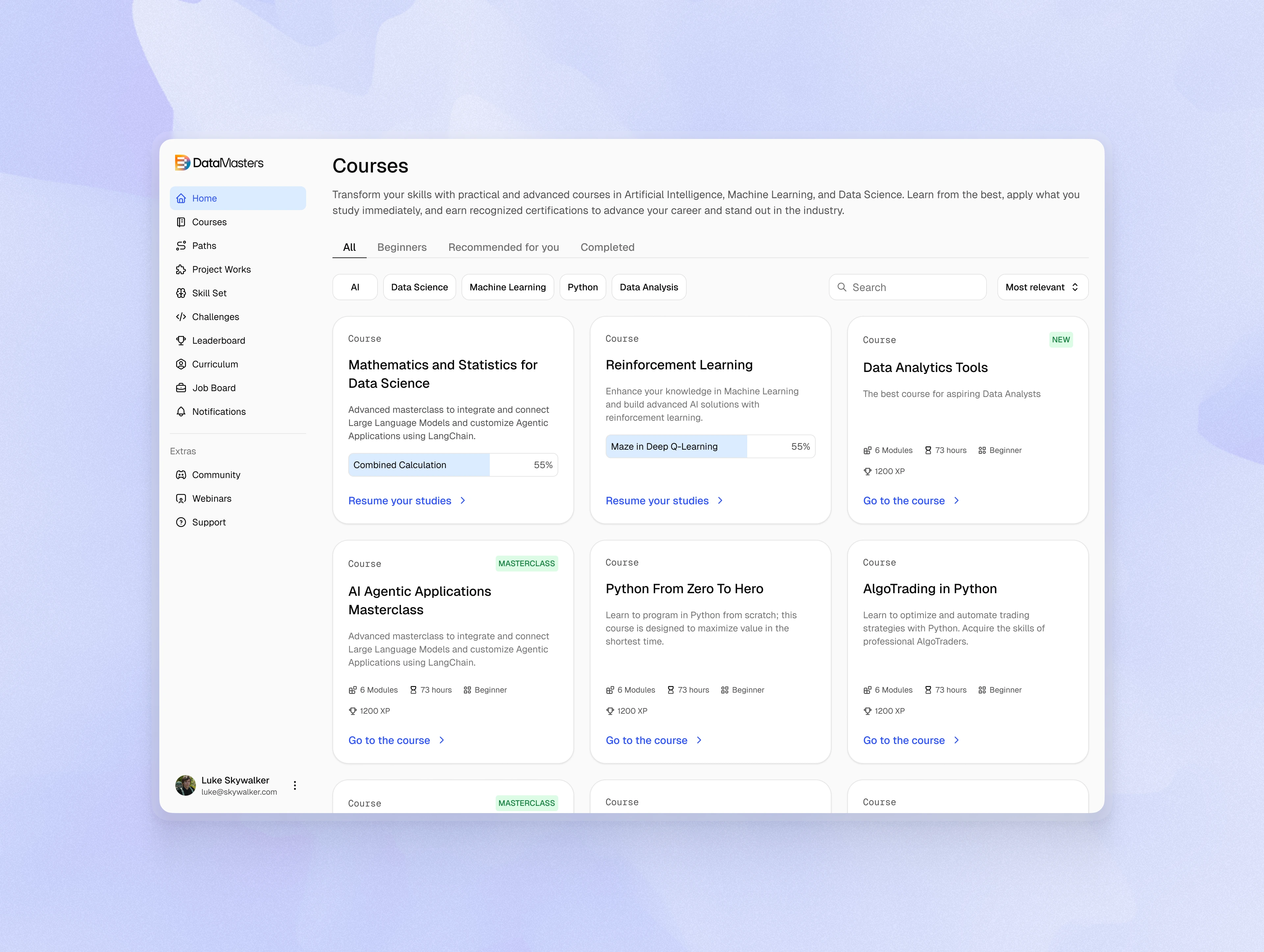1264x952 pixels.
Task: Go to the Data Analytics Tools course
Action: [904, 501]
